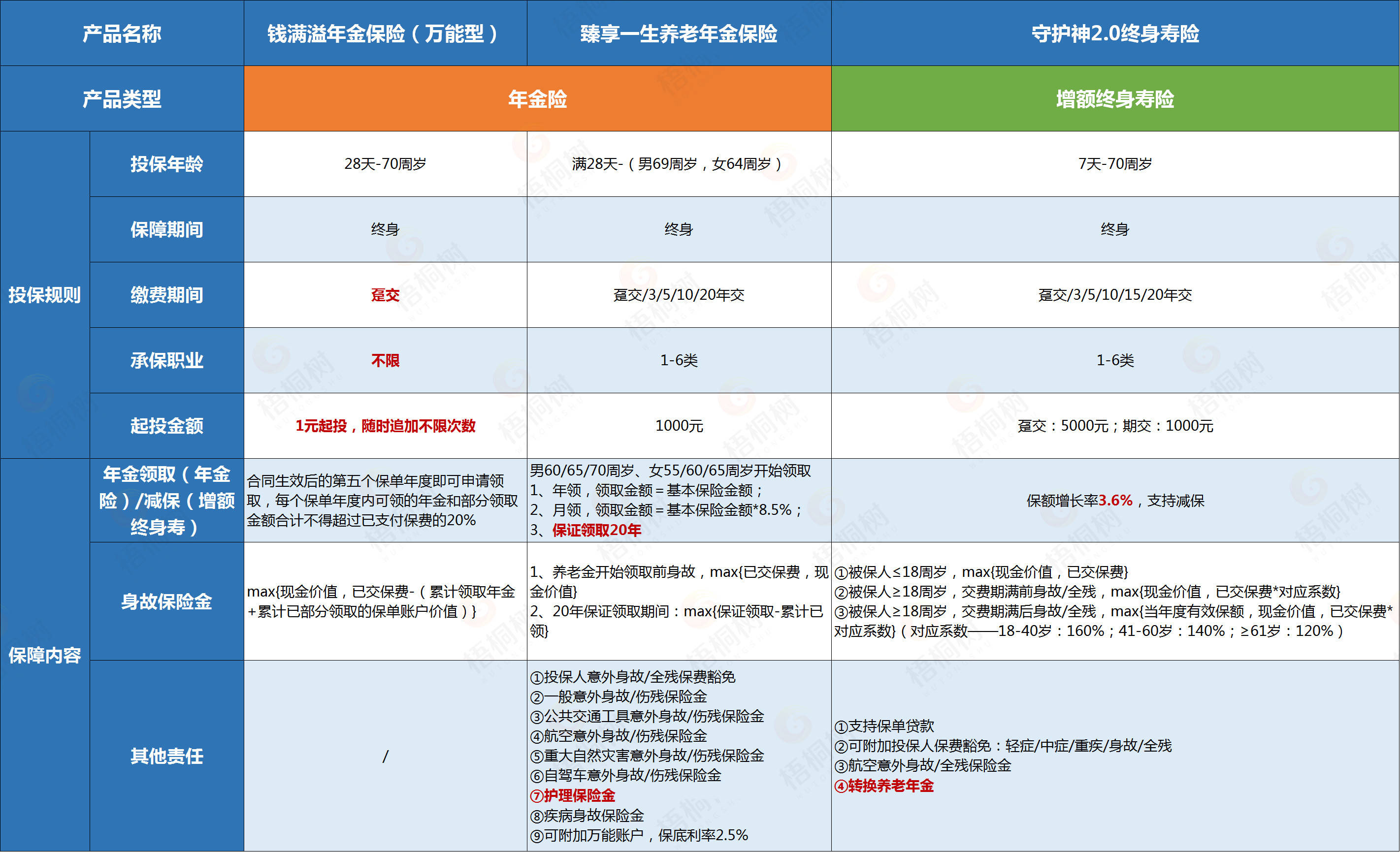
Task: Click the '起投金额' row label
Action: (x=166, y=425)
